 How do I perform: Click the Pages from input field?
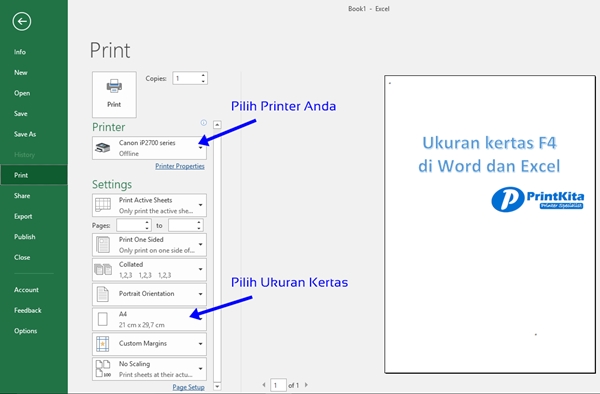pyautogui.click(x=130, y=225)
